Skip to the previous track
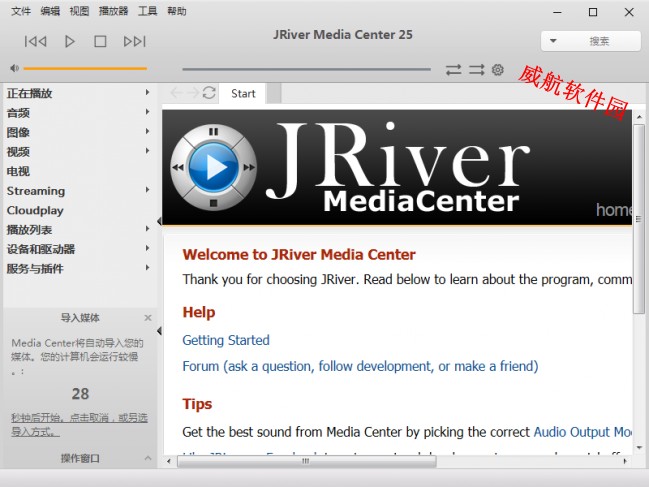The width and height of the screenshot is (649, 487). click(x=36, y=41)
